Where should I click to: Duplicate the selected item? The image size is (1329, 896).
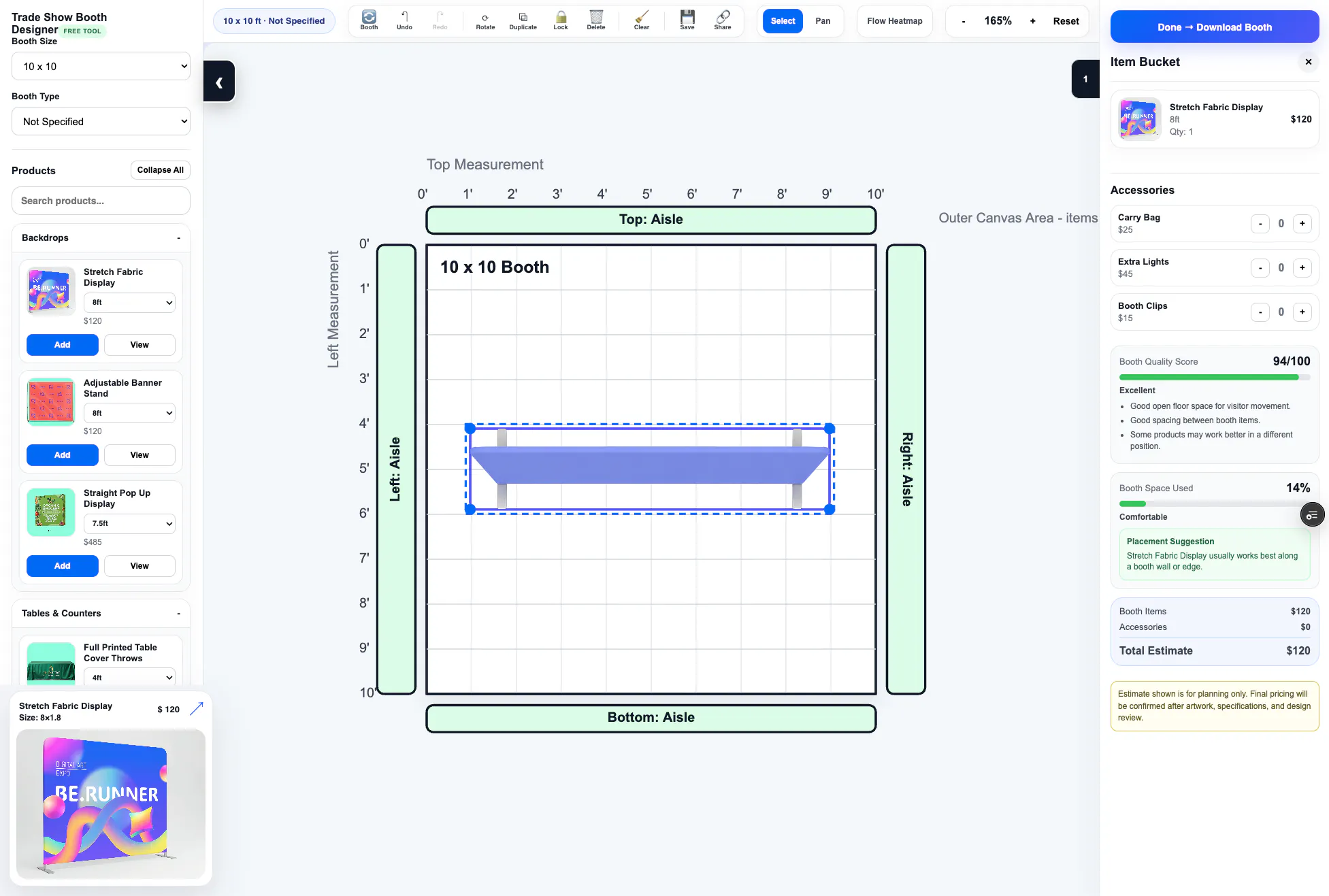click(523, 20)
